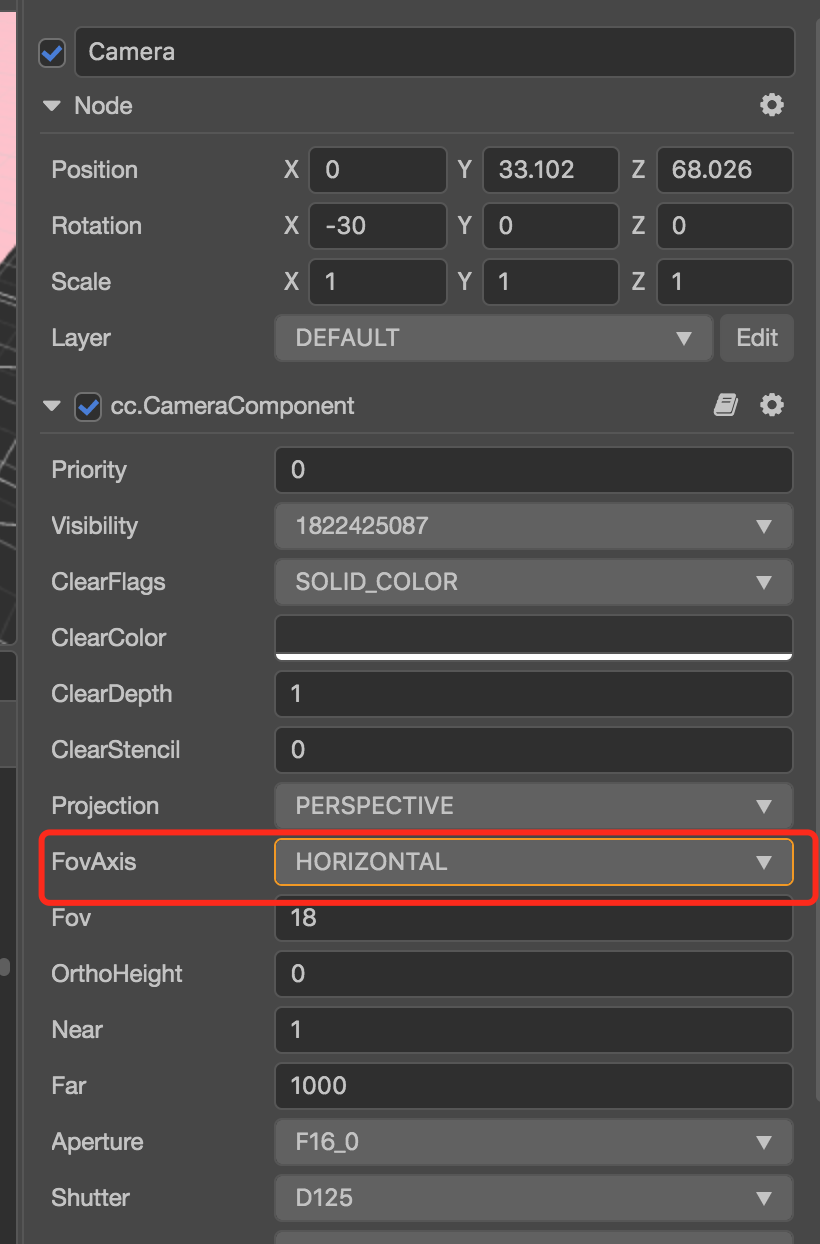Open the CameraComponent help documentation book icon
The image size is (820, 1244).
coord(726,405)
